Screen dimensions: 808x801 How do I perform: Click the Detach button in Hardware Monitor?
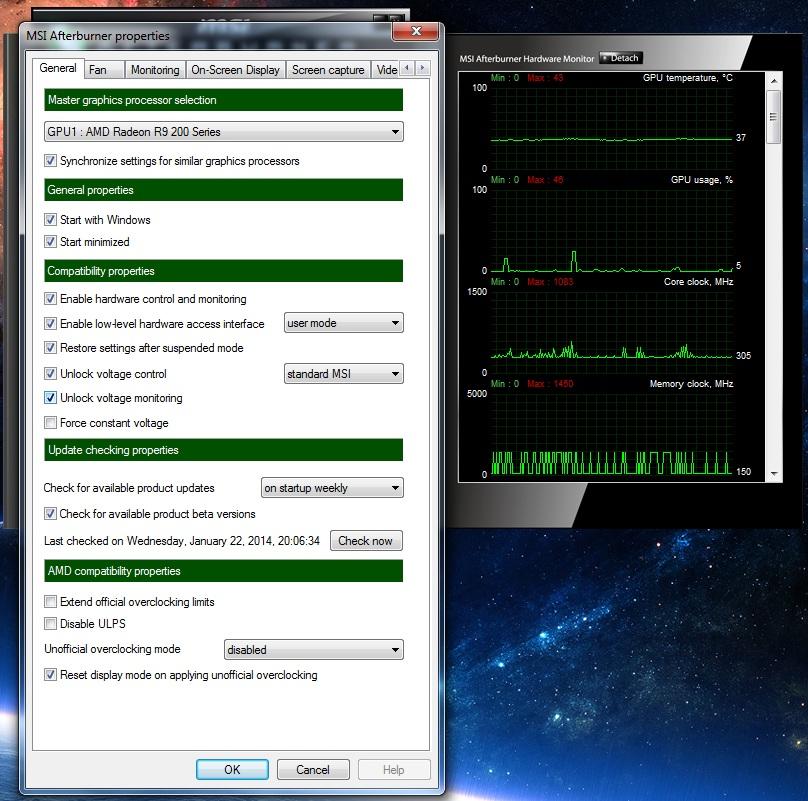pos(620,58)
